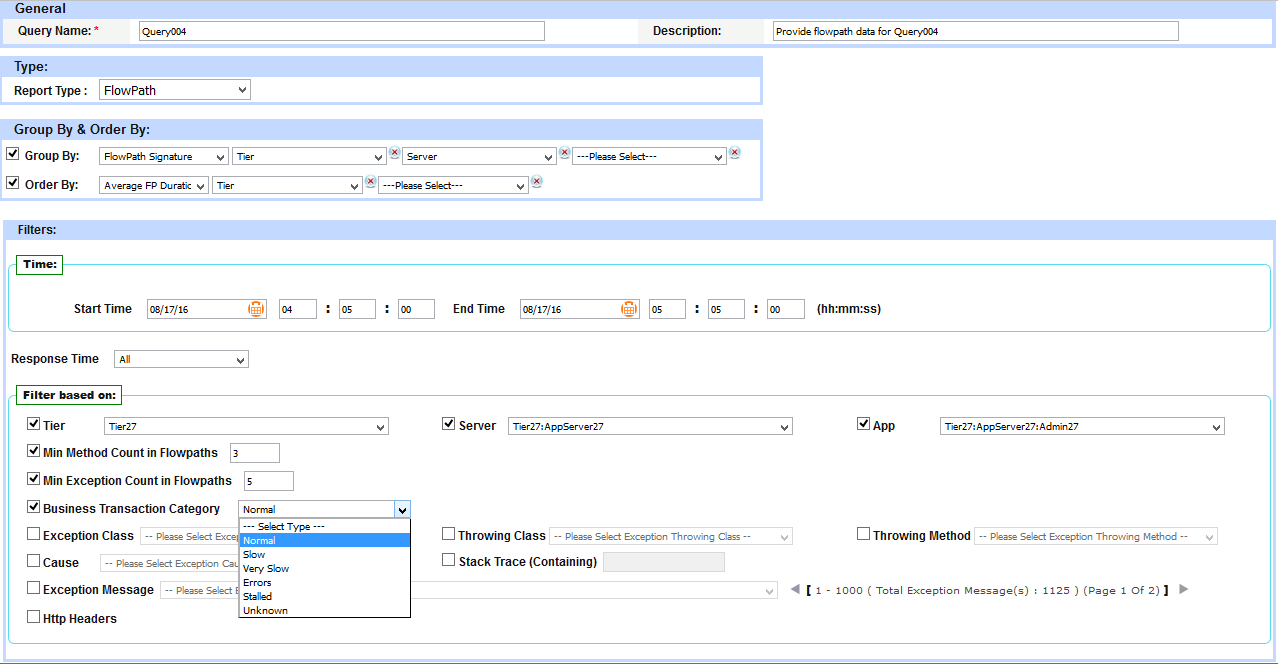1278x664 pixels.
Task: Click the Start Time minute field
Action: click(357, 309)
